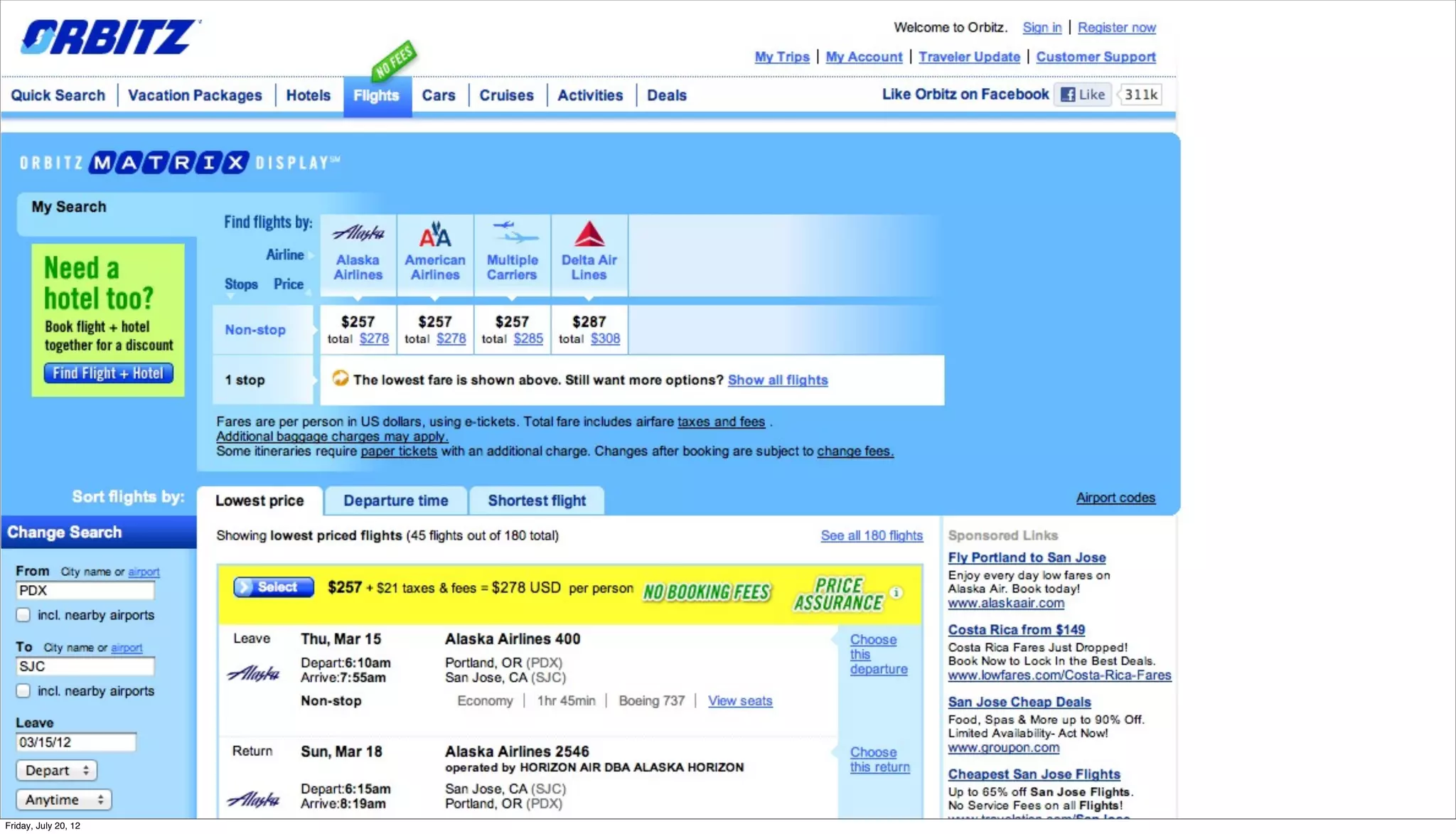Click the No Booking Fees badge
The height and width of the screenshot is (834, 1456).
pyautogui.click(x=706, y=592)
